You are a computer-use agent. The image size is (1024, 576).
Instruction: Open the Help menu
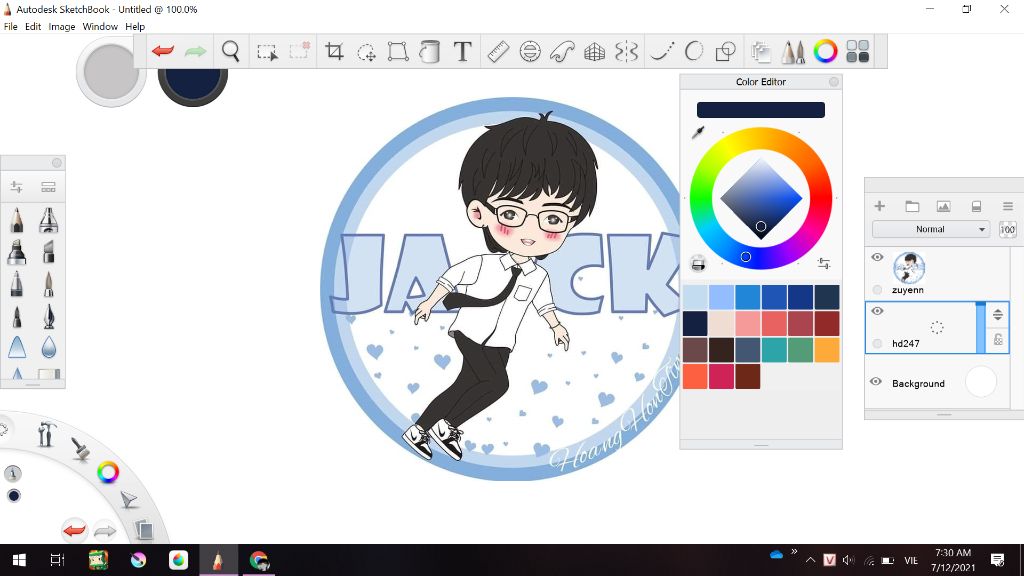[x=135, y=27]
